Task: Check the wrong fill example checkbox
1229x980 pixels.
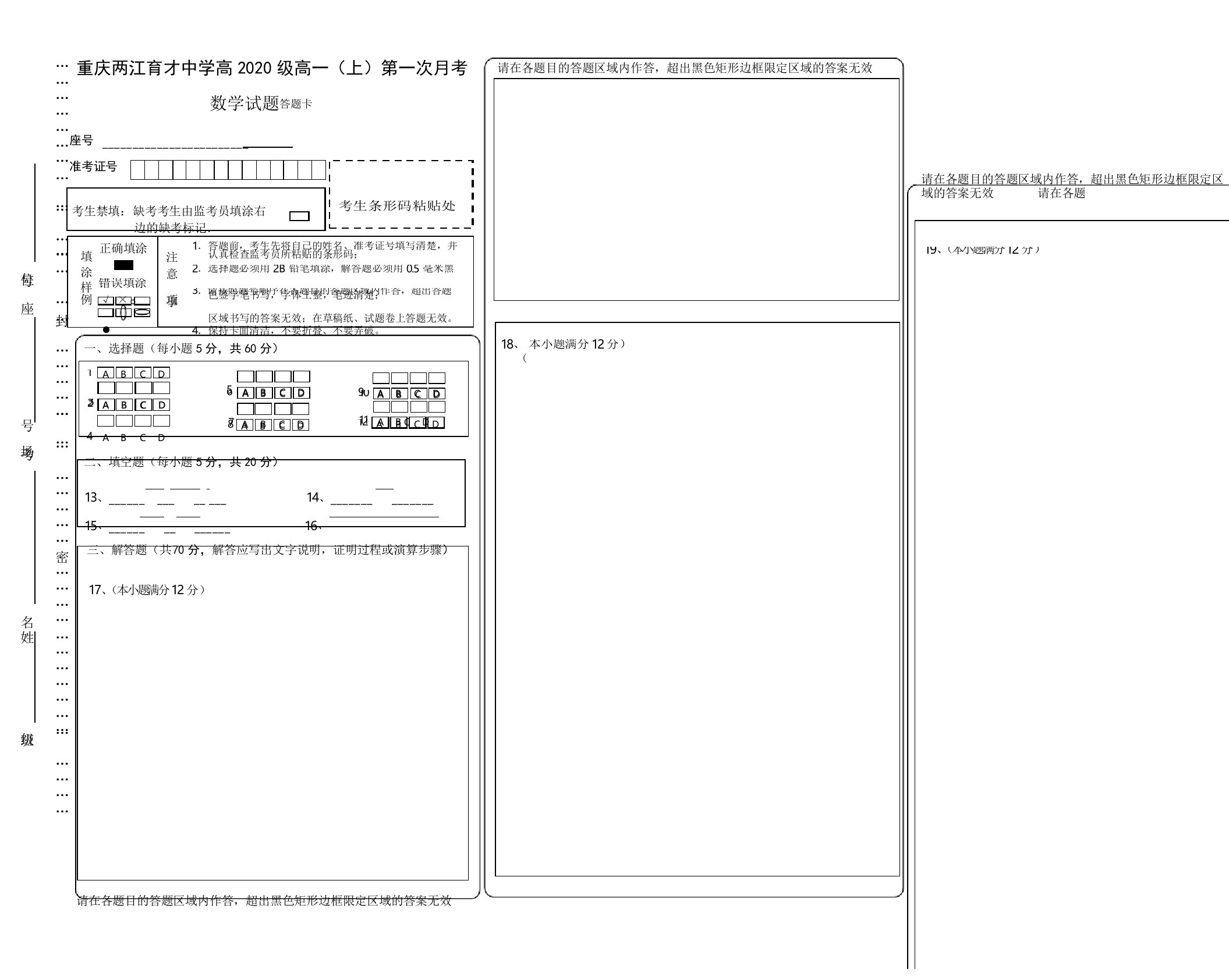Action: click(106, 307)
